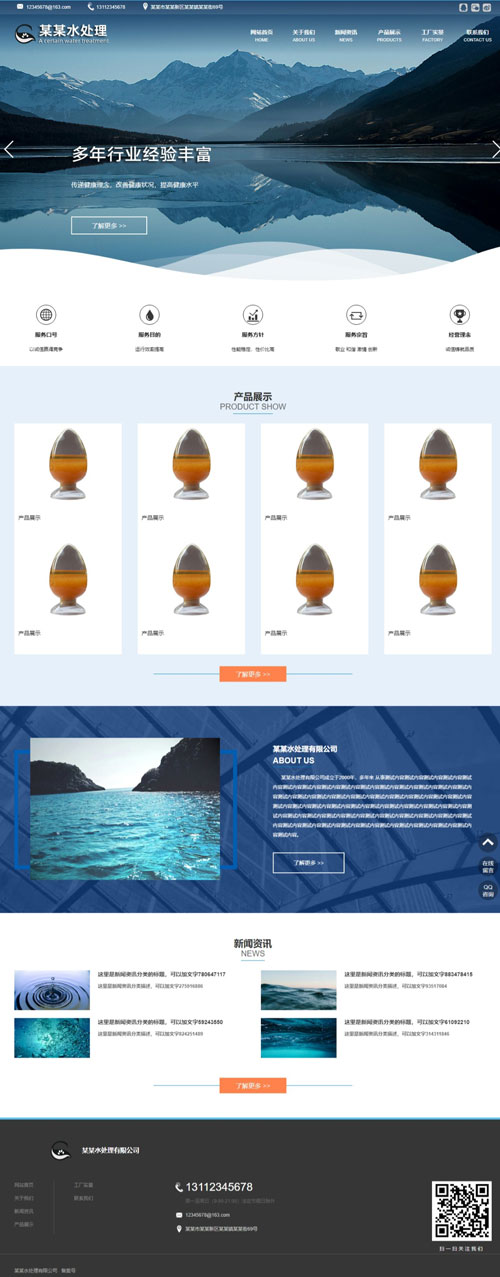
Task: Open the 在线留言 sidebar widget
Action: tap(488, 866)
